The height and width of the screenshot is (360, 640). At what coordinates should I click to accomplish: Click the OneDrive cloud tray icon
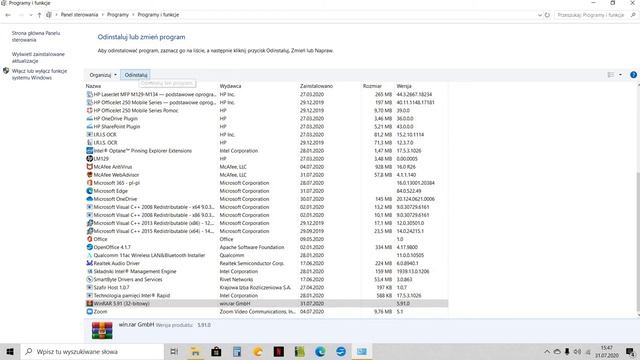pyautogui.click(x=557, y=351)
